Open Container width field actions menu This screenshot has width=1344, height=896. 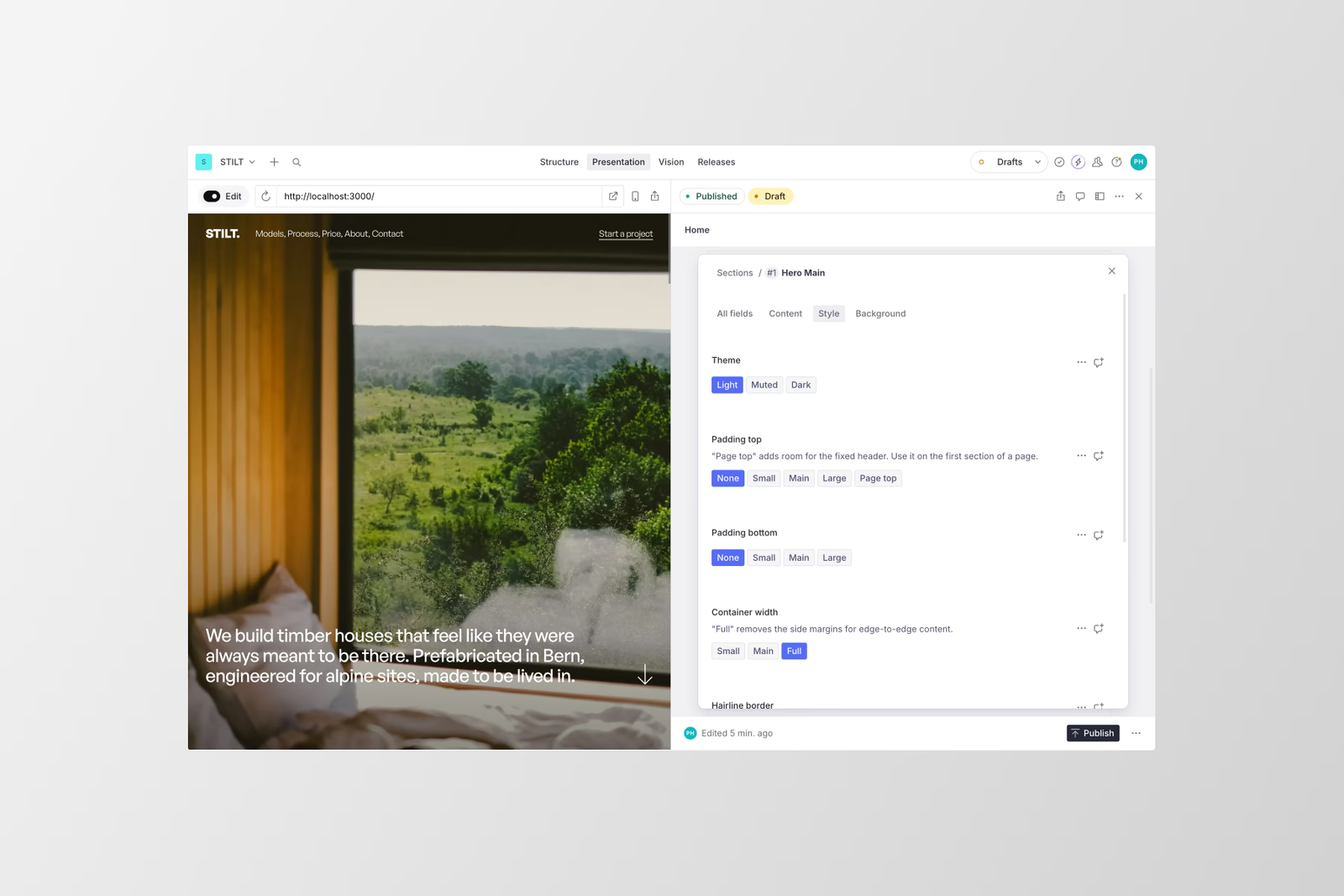pyautogui.click(x=1081, y=628)
